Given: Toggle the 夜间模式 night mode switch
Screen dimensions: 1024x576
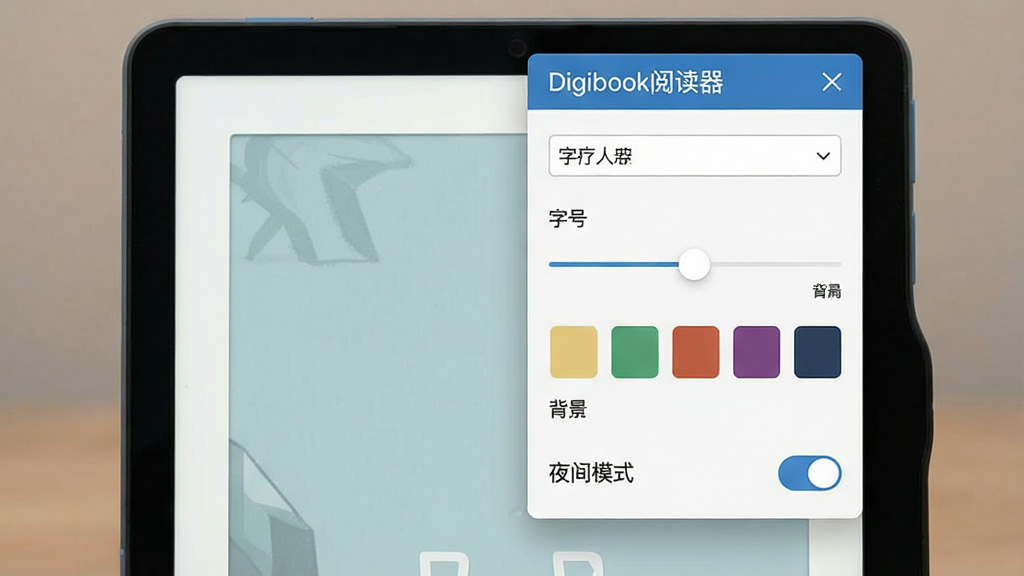Looking at the screenshot, I should 809,473.
